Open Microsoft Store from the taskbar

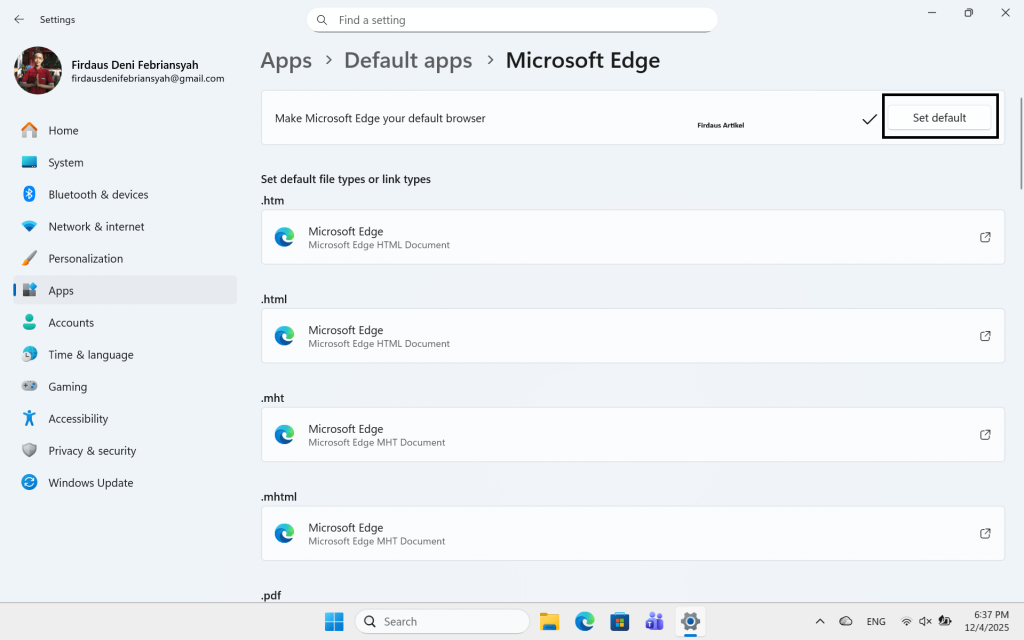pyautogui.click(x=620, y=621)
